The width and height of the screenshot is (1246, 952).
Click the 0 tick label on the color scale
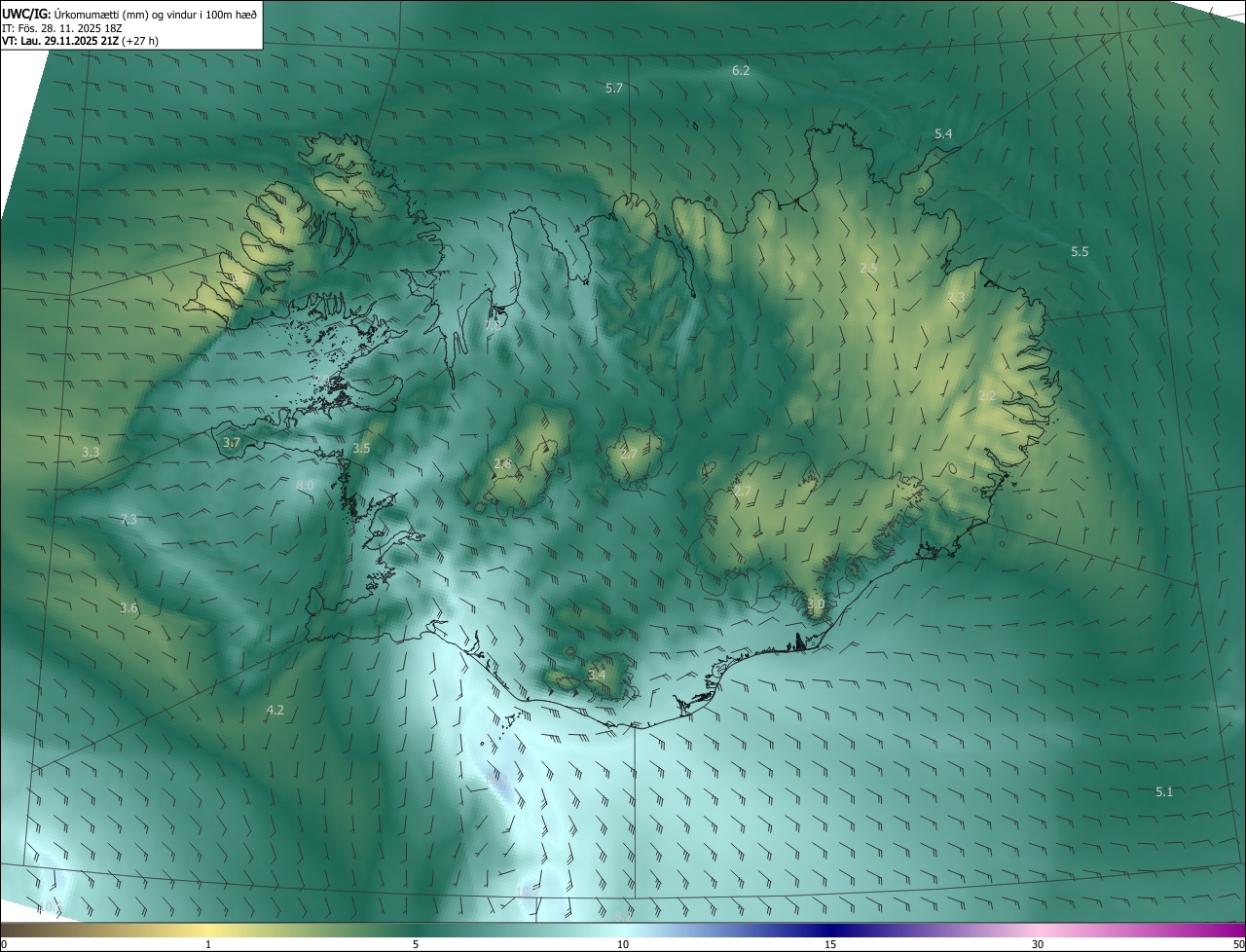pyautogui.click(x=4, y=944)
